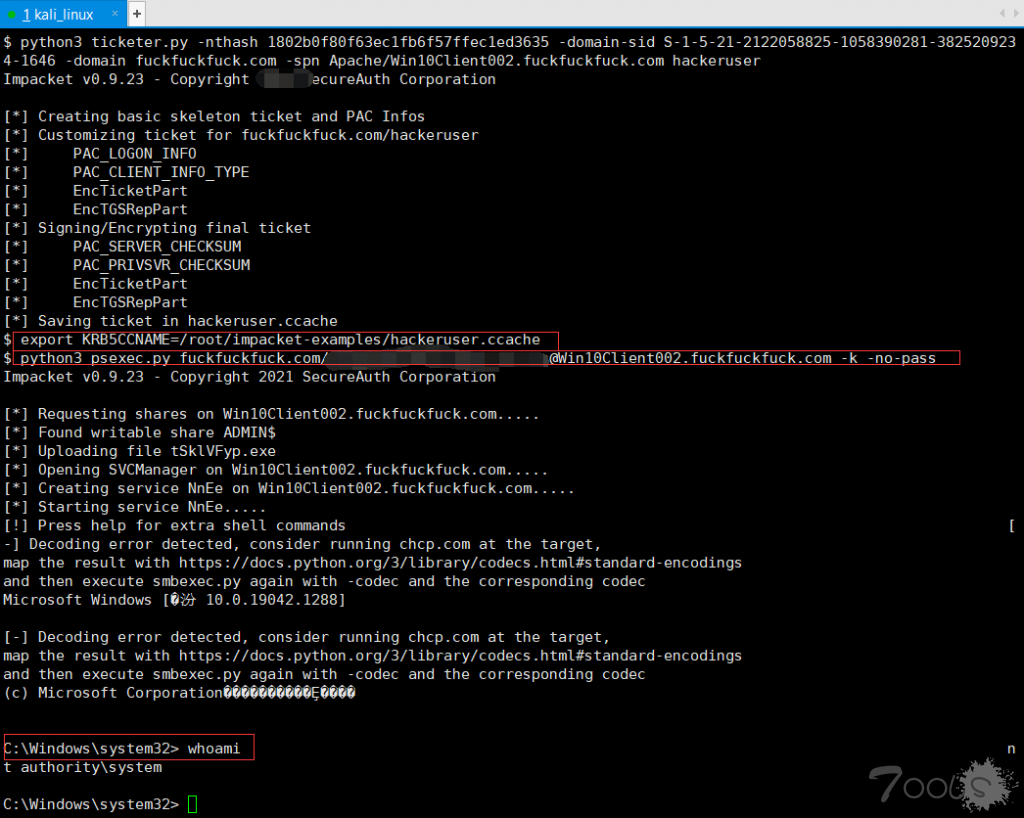The height and width of the screenshot is (818, 1024).
Task: Click the green cursor at the bottom prompt
Action: [x=192, y=804]
